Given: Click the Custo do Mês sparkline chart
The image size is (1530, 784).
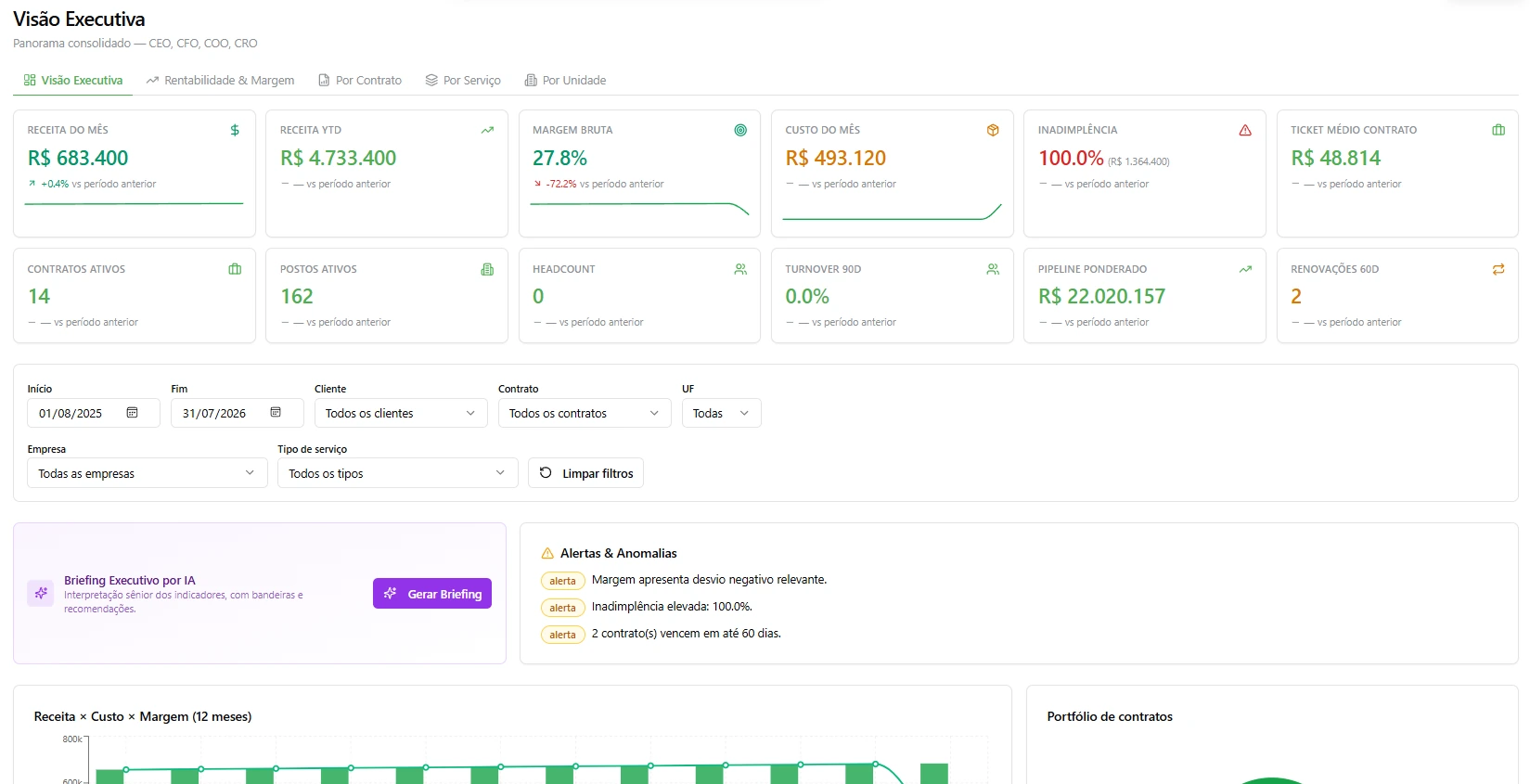Looking at the screenshot, I should [x=892, y=212].
